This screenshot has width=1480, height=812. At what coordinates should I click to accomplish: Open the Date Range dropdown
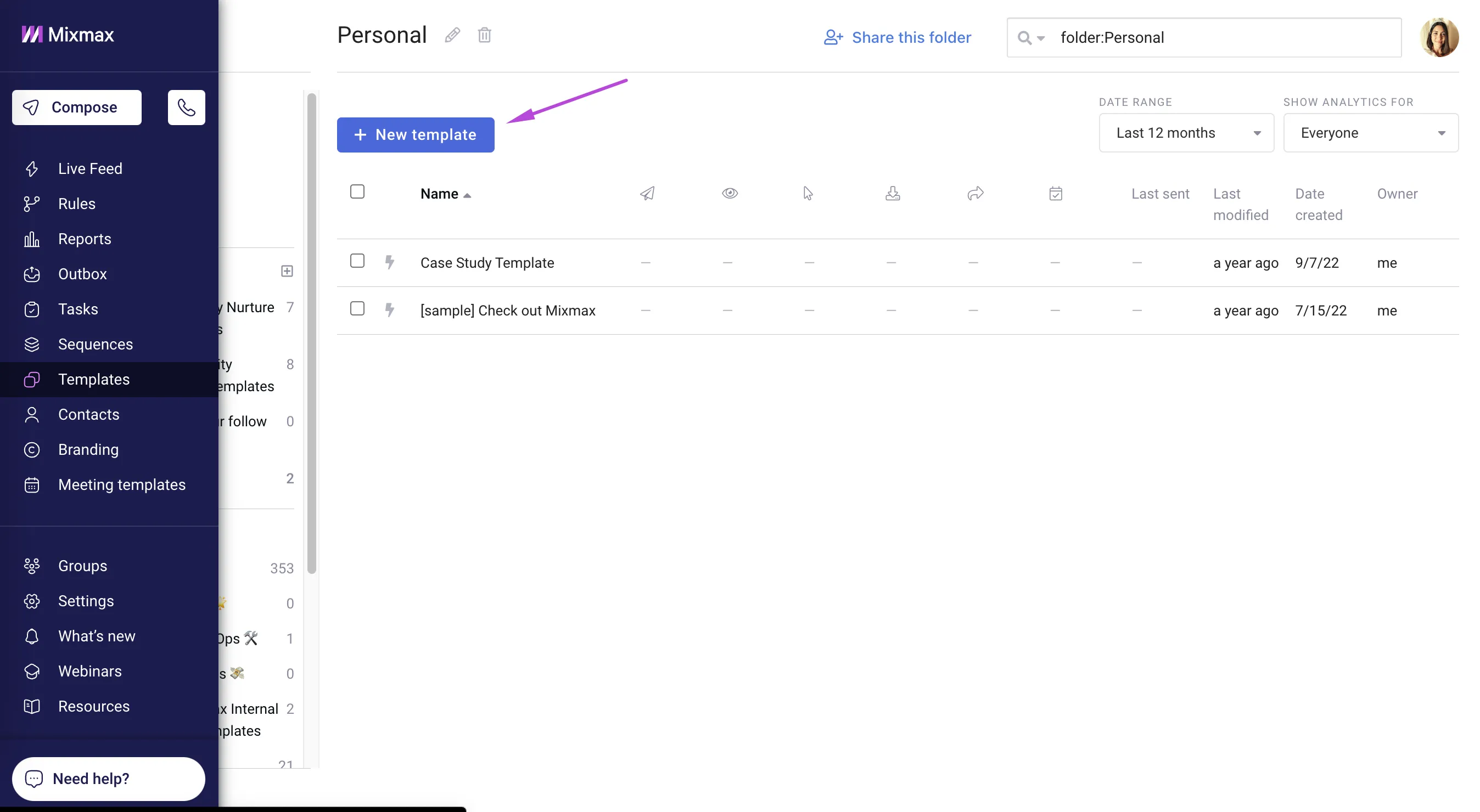coord(1186,133)
